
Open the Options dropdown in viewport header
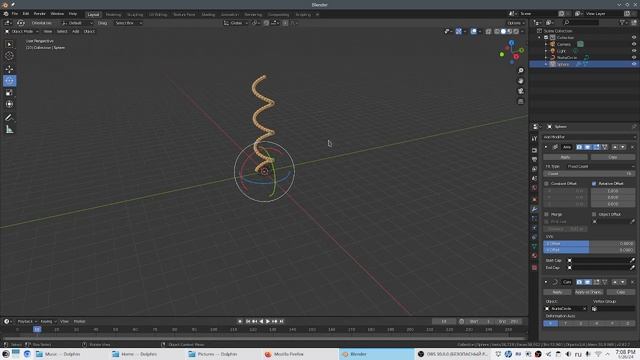tap(516, 23)
